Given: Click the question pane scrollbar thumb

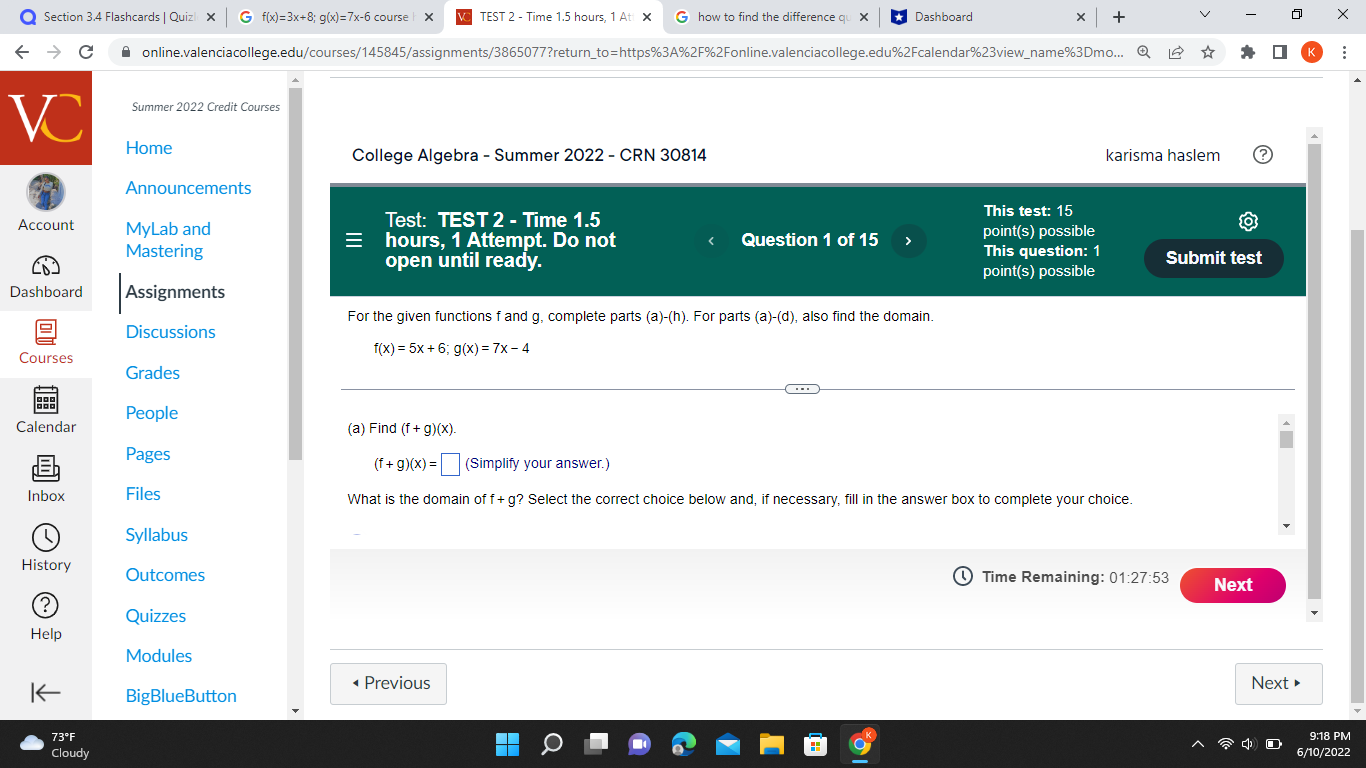Looking at the screenshot, I should click(x=1287, y=440).
